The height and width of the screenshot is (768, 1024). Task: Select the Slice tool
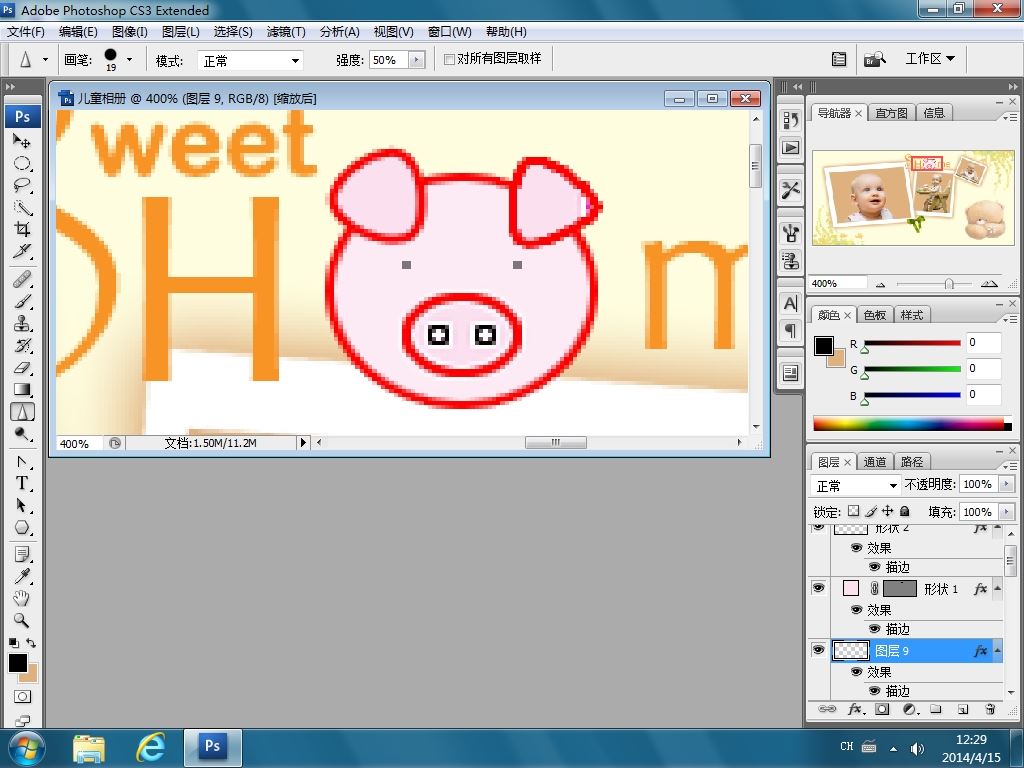[x=22, y=251]
